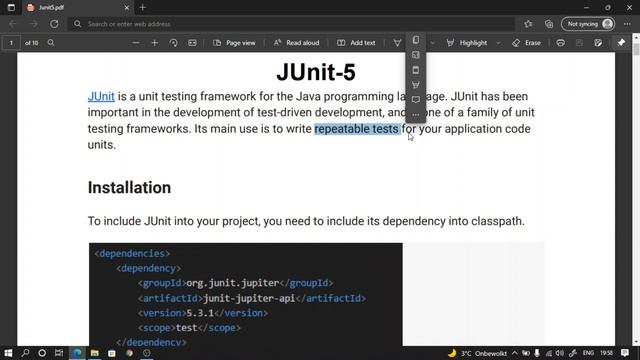This screenshot has width=640, height=360.
Task: Click the vertical scrollbar thumb
Action: [636, 49]
